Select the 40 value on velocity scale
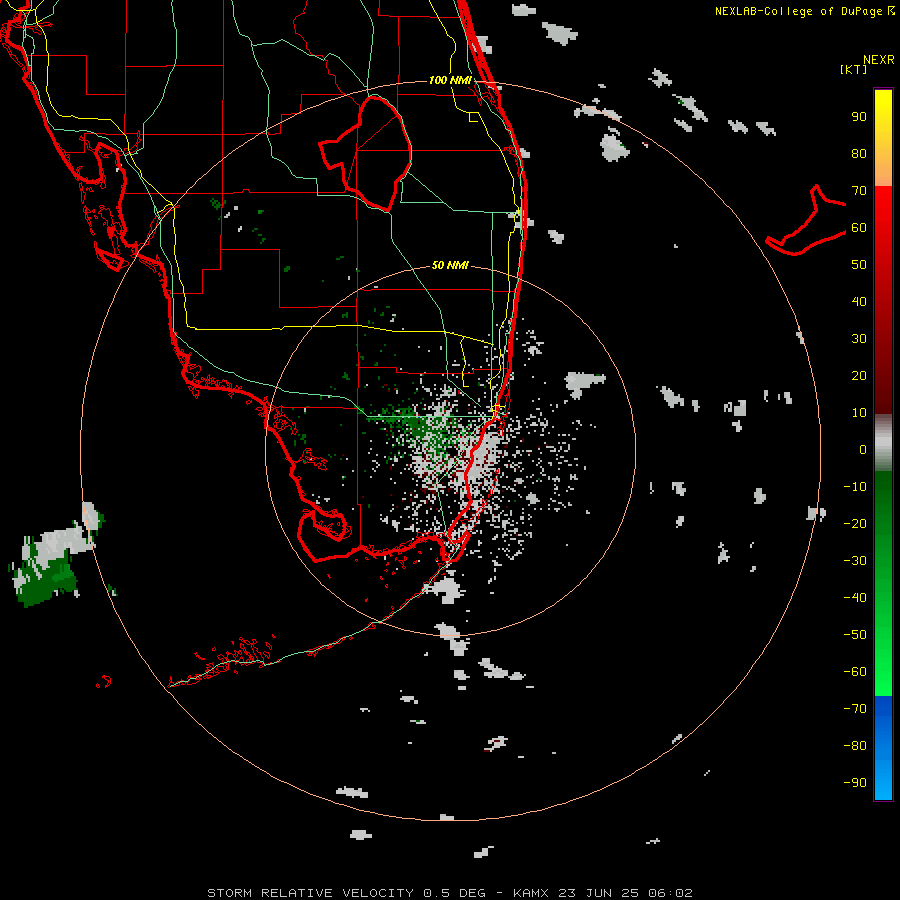The height and width of the screenshot is (900, 900). 859,302
